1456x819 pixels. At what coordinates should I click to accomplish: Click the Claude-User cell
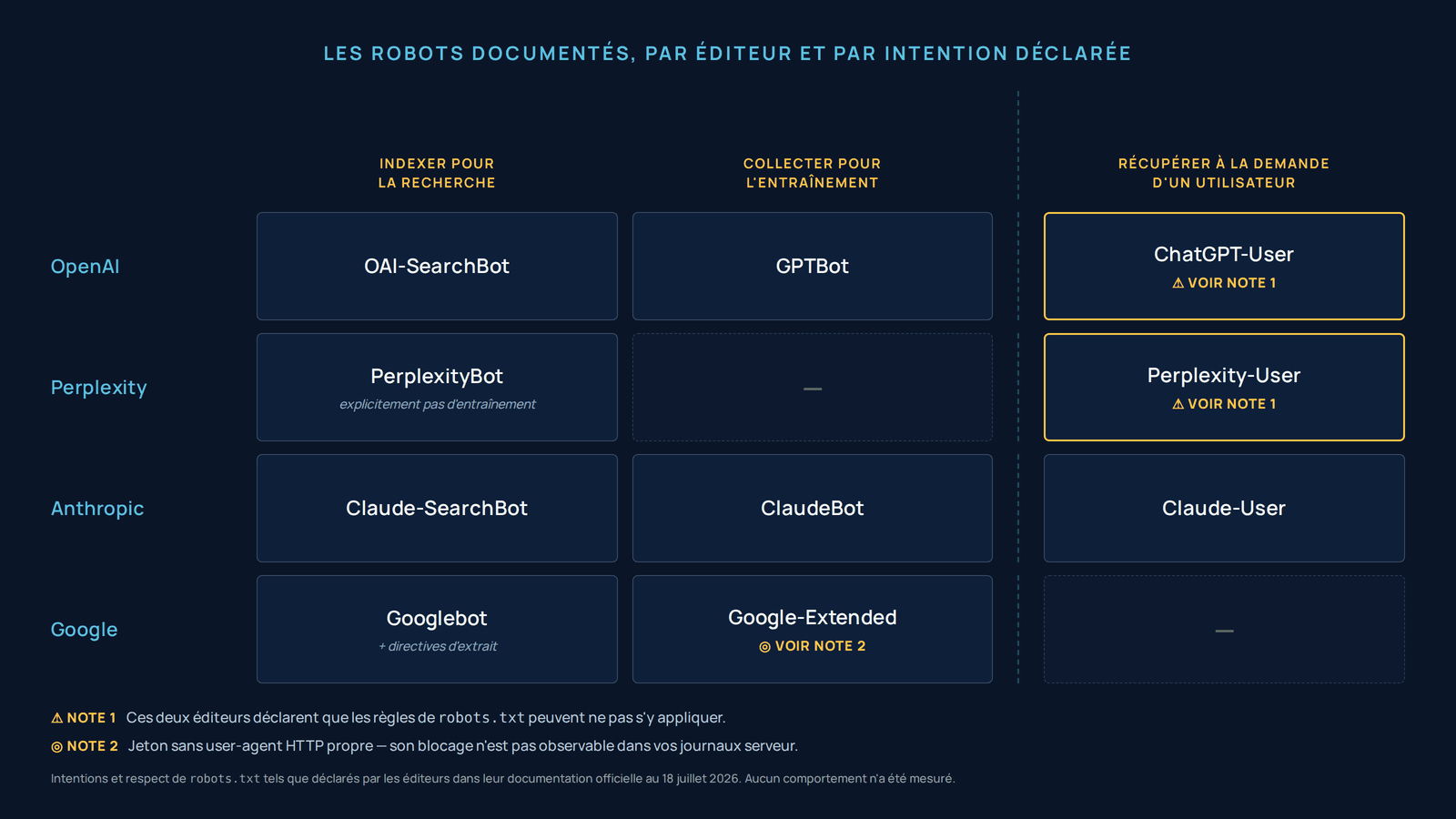tap(1224, 508)
